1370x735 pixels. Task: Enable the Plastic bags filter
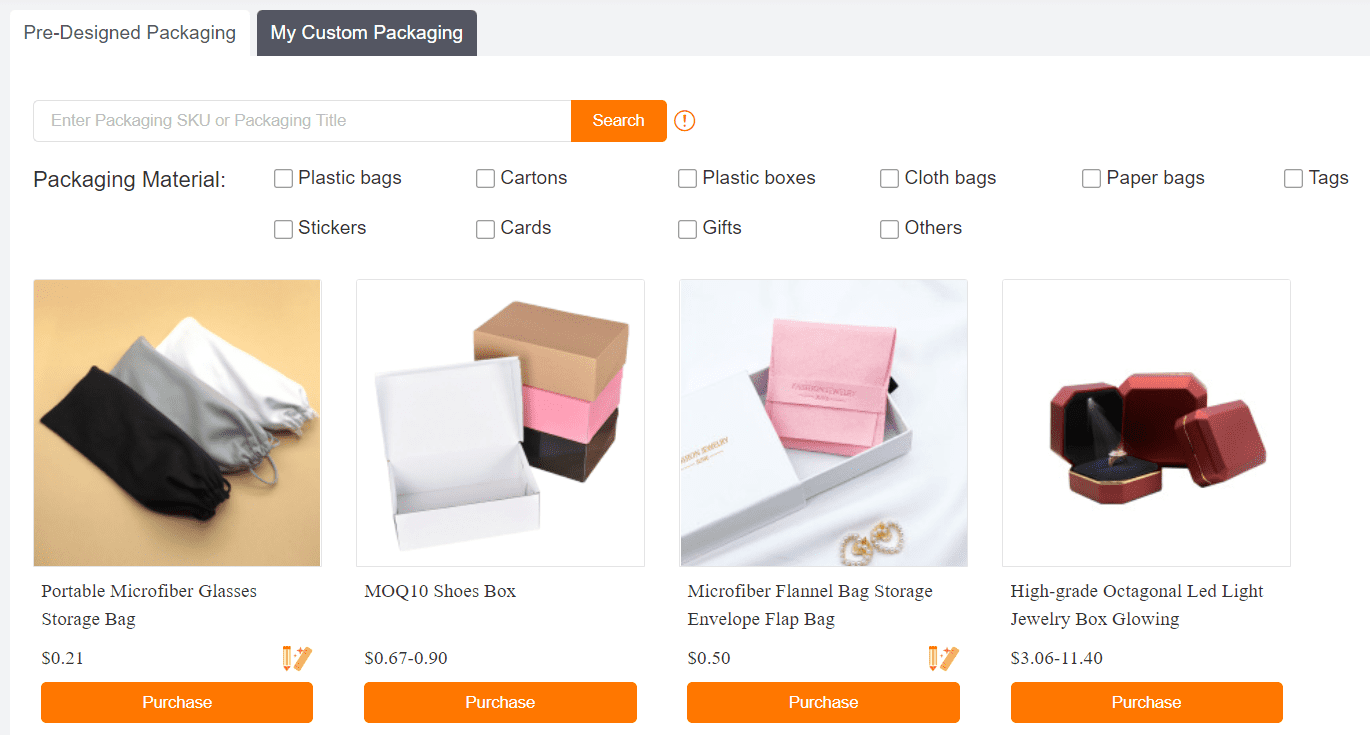[283, 178]
